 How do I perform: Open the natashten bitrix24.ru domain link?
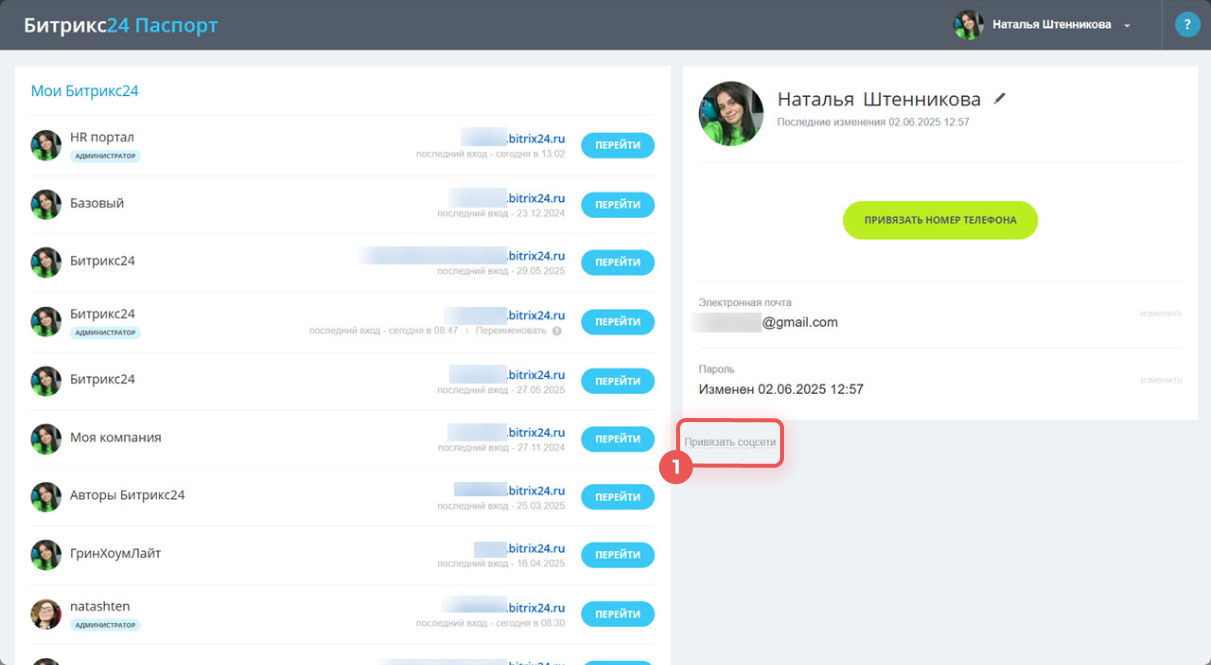pos(503,607)
